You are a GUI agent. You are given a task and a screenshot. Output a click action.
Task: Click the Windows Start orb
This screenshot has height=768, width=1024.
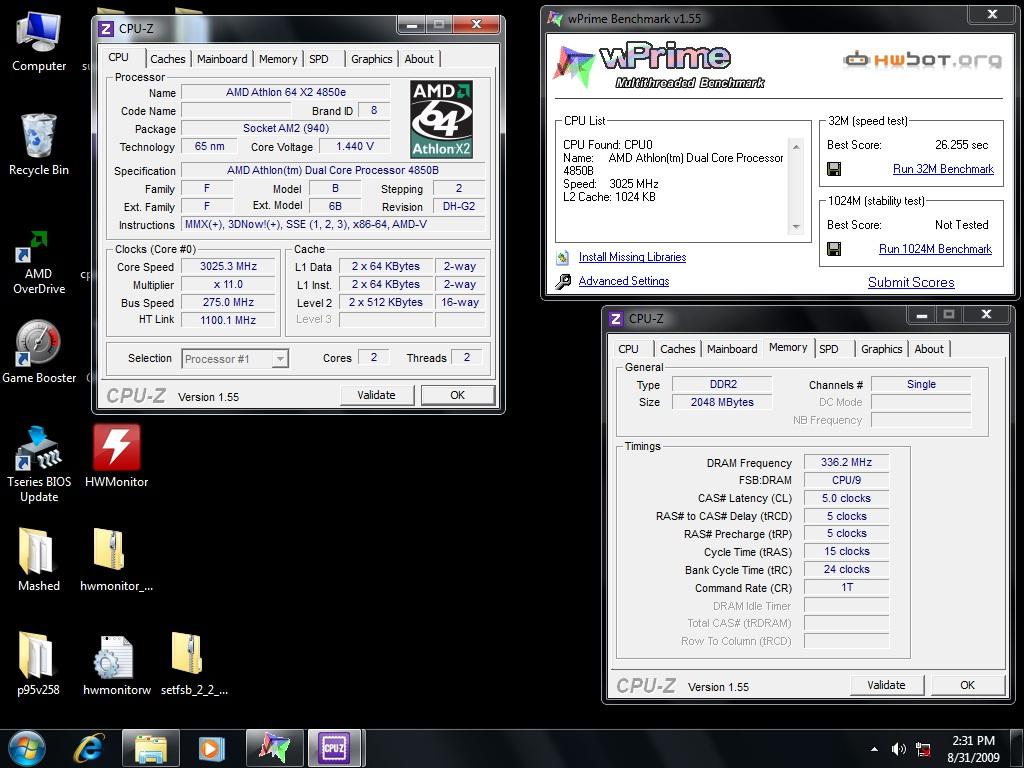tap(27, 748)
